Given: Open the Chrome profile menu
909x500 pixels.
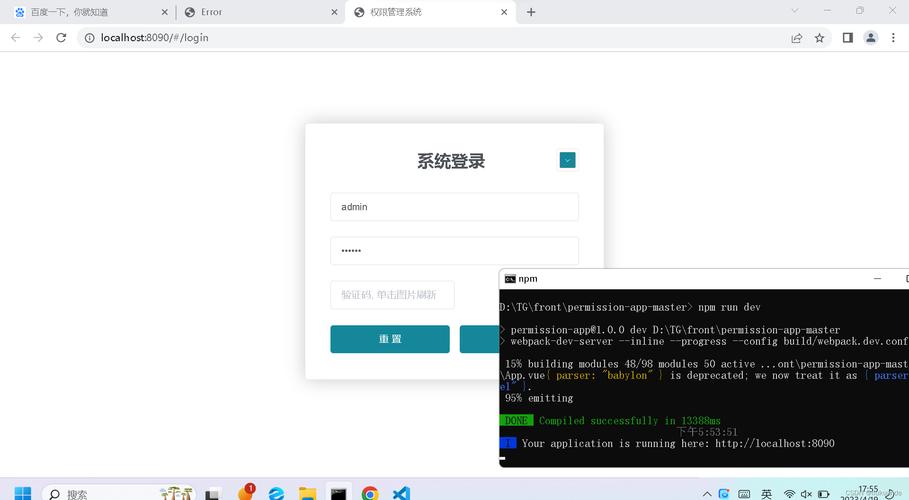Looking at the screenshot, I should tap(871, 38).
